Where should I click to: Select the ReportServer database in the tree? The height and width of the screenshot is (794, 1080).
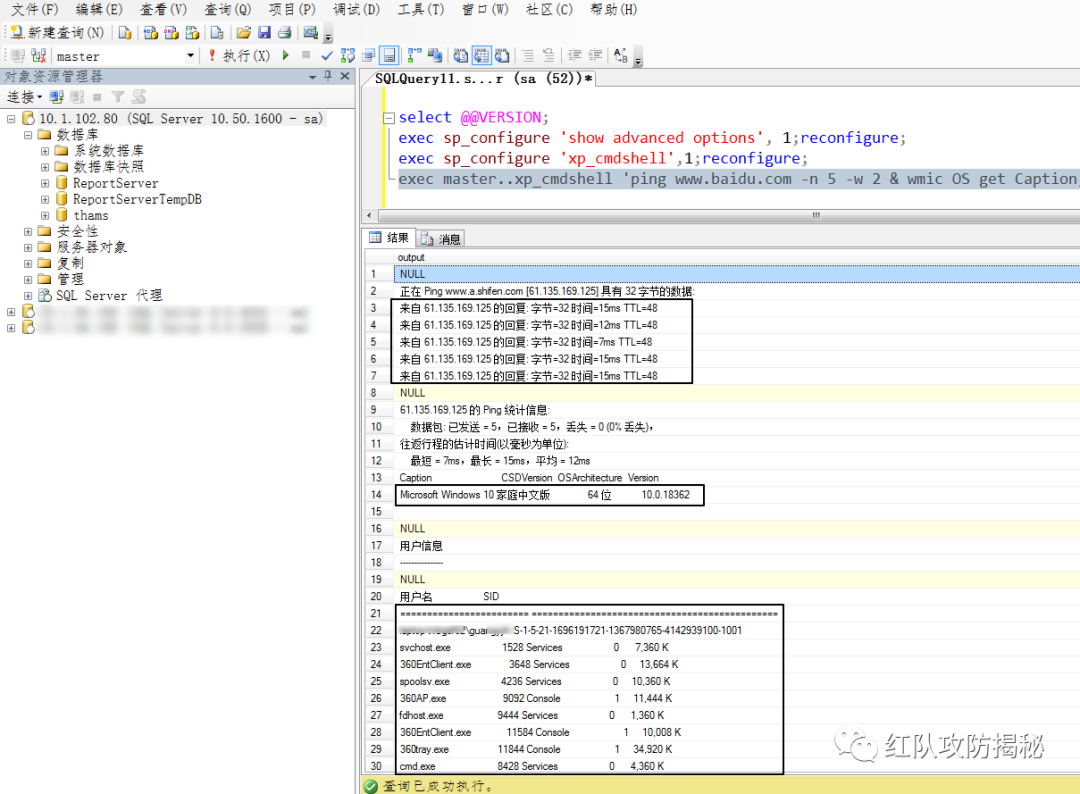point(116,183)
